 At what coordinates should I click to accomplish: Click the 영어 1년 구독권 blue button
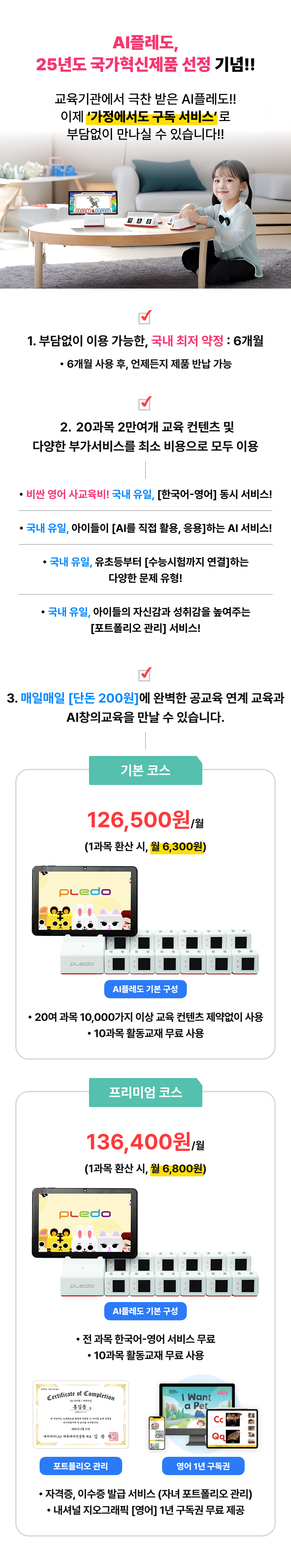click(203, 1466)
